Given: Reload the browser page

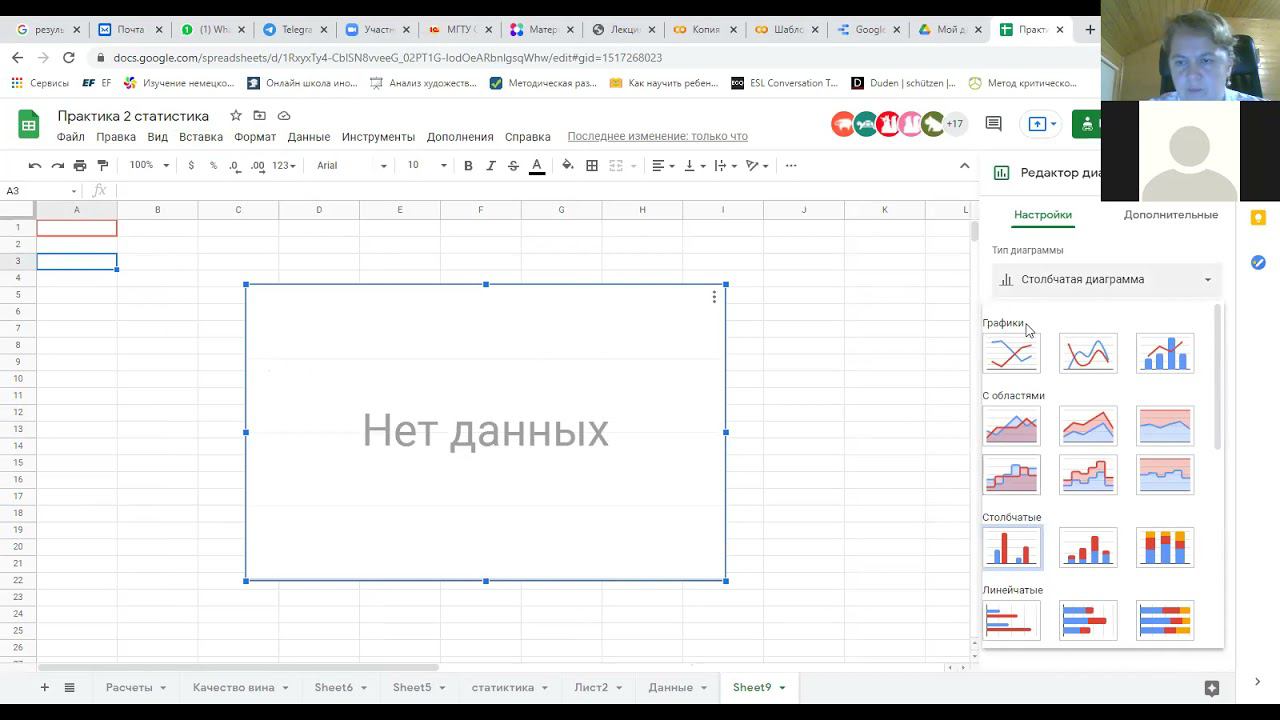Looking at the screenshot, I should coord(68,58).
